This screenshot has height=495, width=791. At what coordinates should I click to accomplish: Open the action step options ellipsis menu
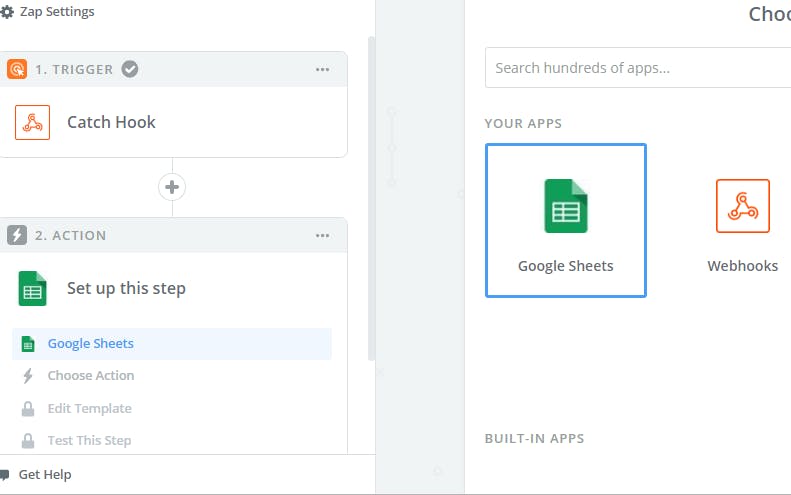click(x=322, y=236)
